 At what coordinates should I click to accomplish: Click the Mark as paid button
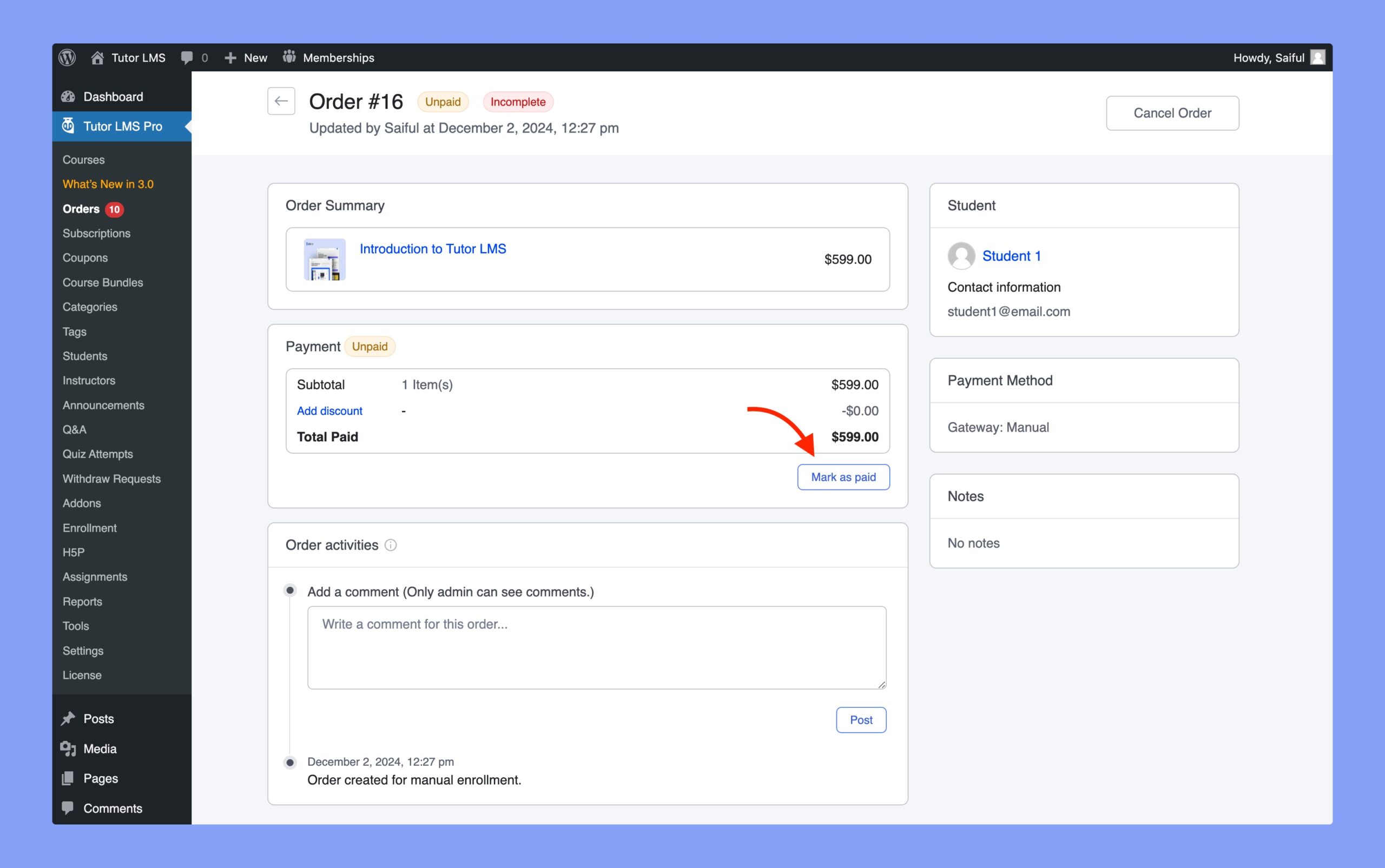pos(843,477)
